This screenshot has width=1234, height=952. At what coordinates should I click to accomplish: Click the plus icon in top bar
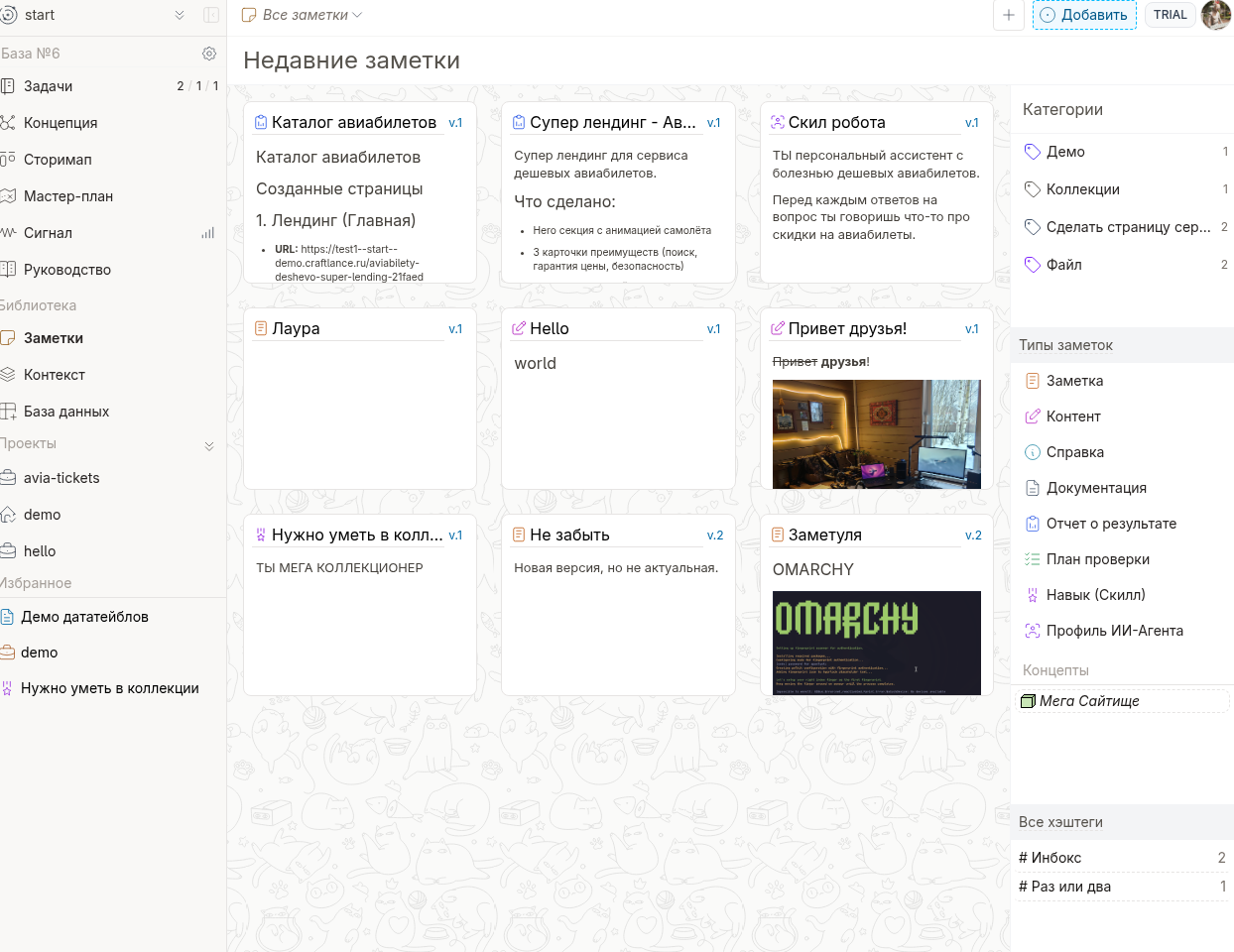pos(1008,15)
